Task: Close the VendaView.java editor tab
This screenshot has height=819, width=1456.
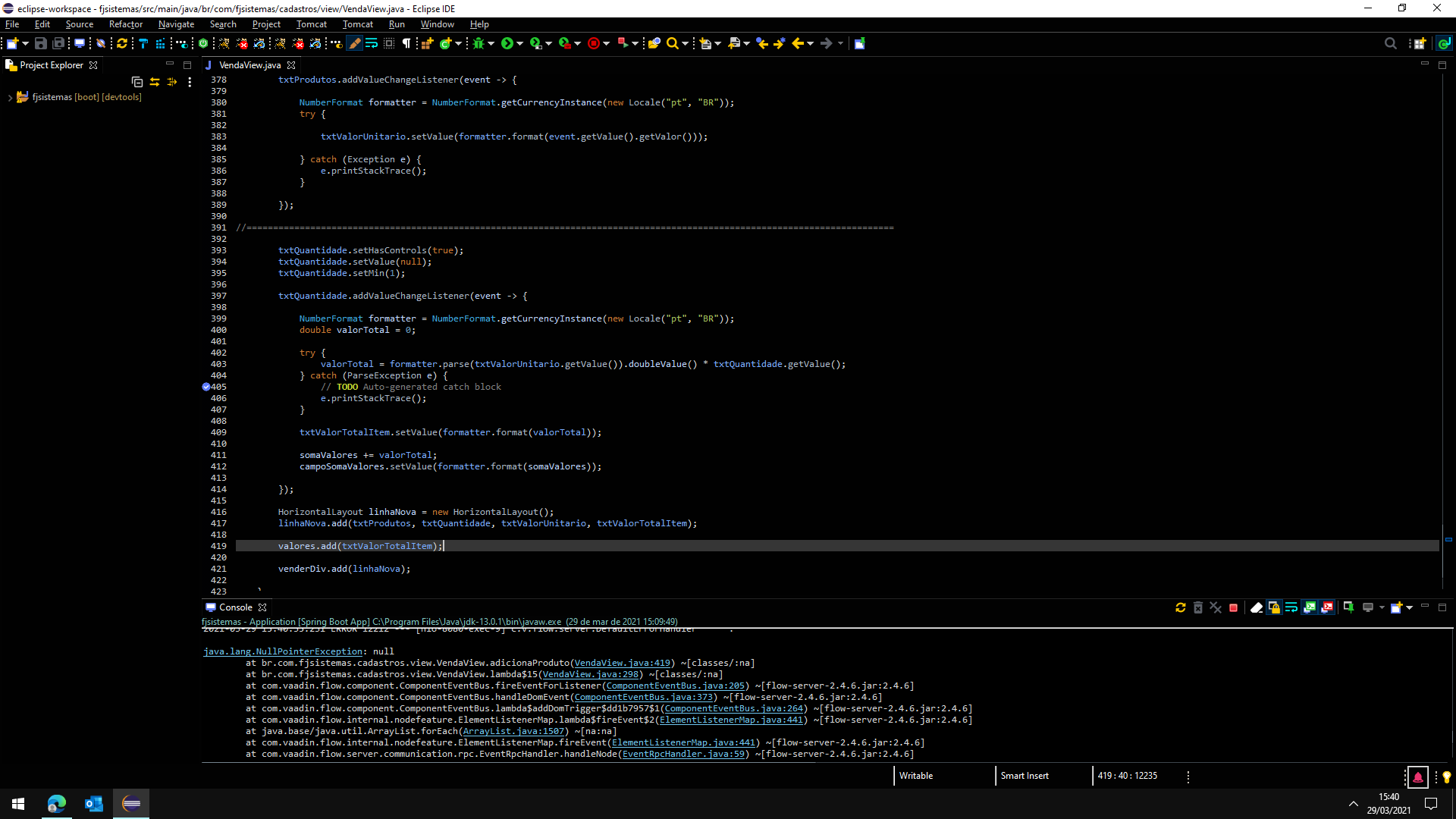Action: 291,65
